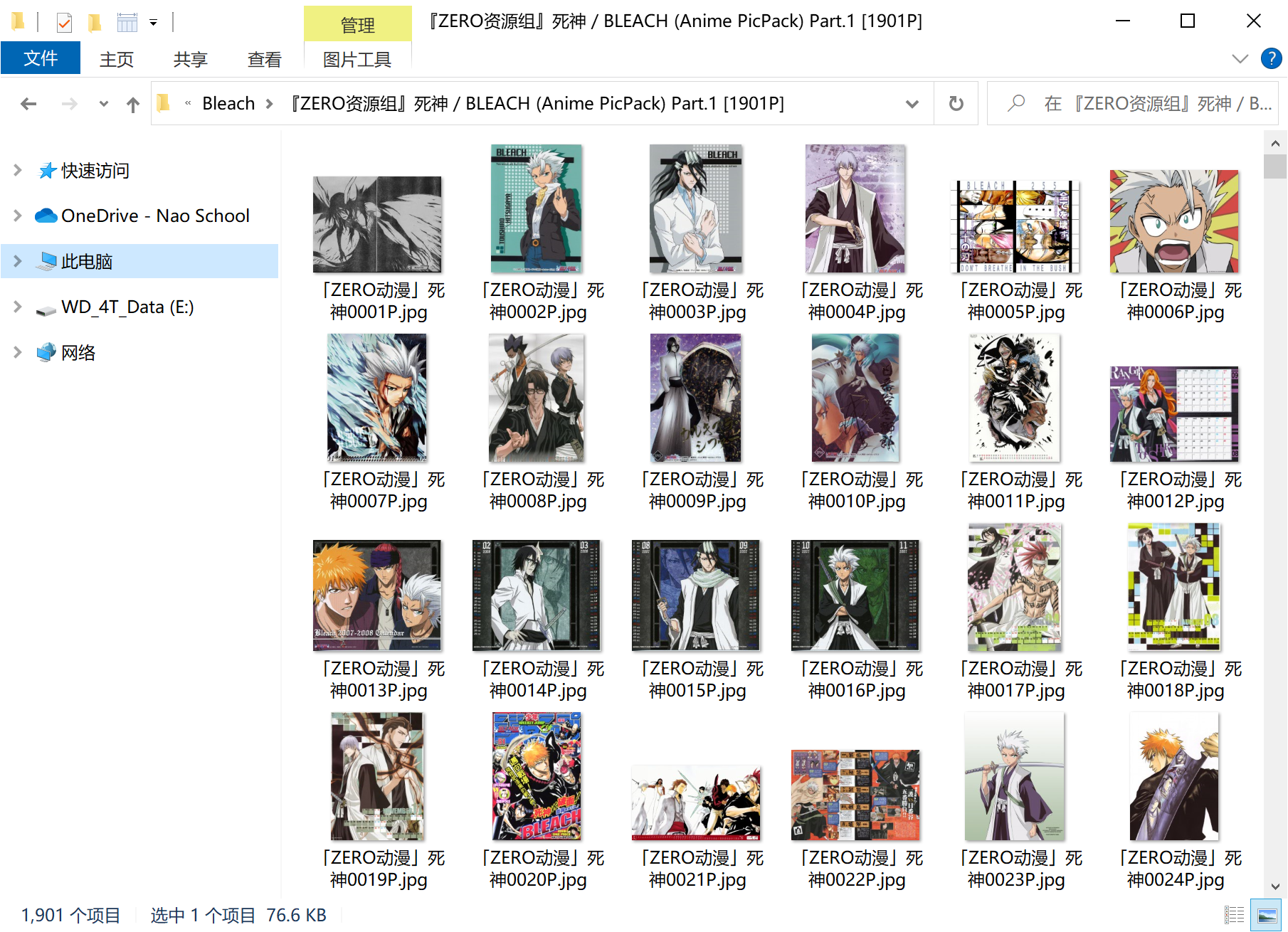Select thumbnail 死神0009P.jpg
The image size is (1288, 932).
click(696, 398)
